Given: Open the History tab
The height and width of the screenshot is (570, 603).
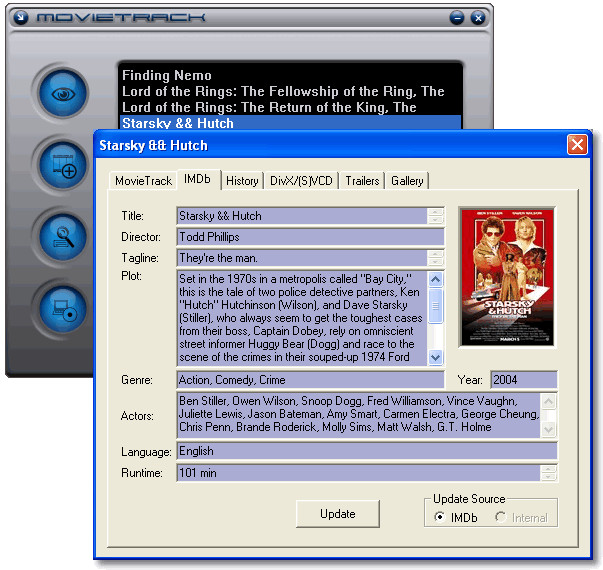Looking at the screenshot, I should click(242, 181).
